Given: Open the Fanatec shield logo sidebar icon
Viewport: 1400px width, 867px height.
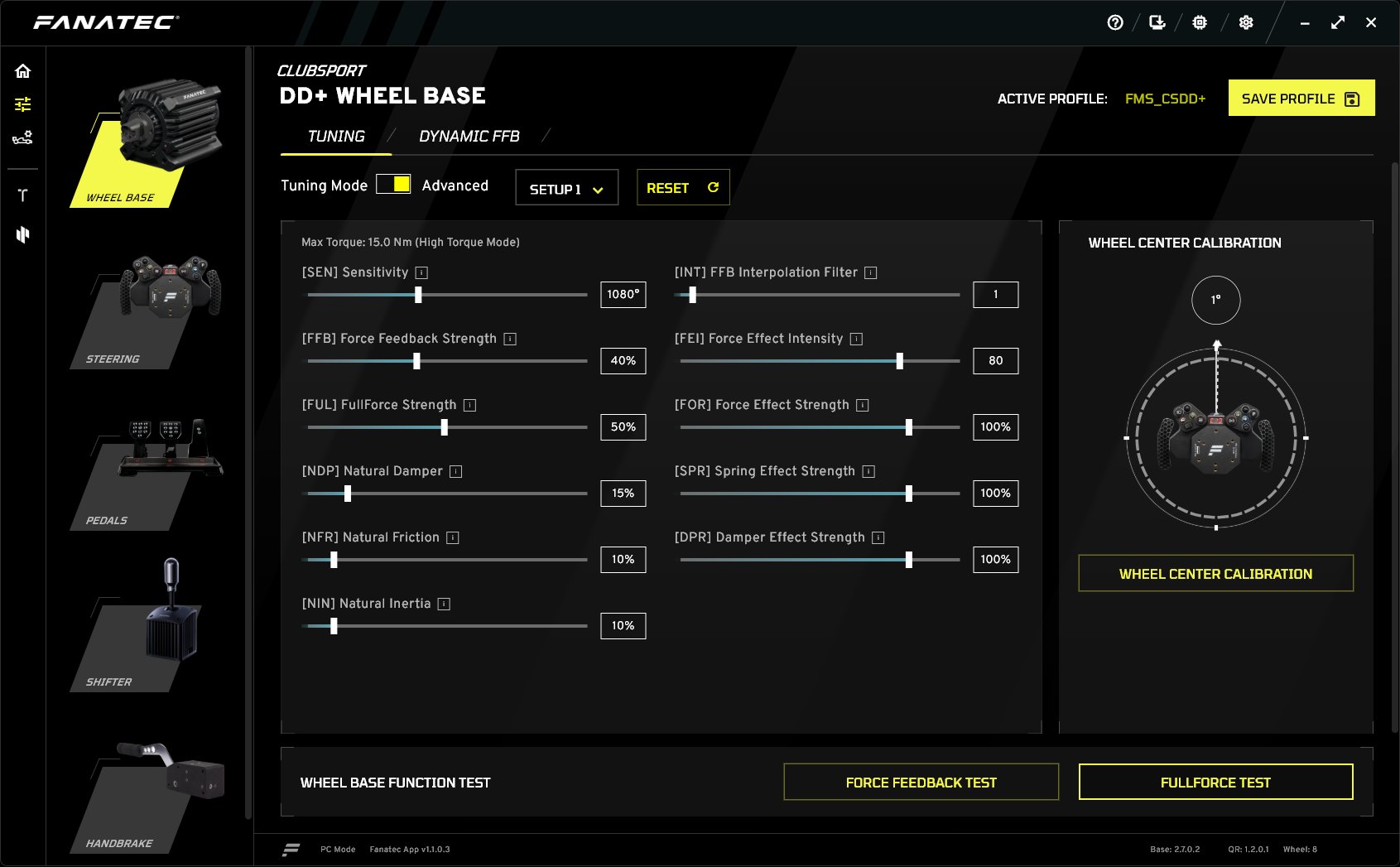Looking at the screenshot, I should (23, 235).
